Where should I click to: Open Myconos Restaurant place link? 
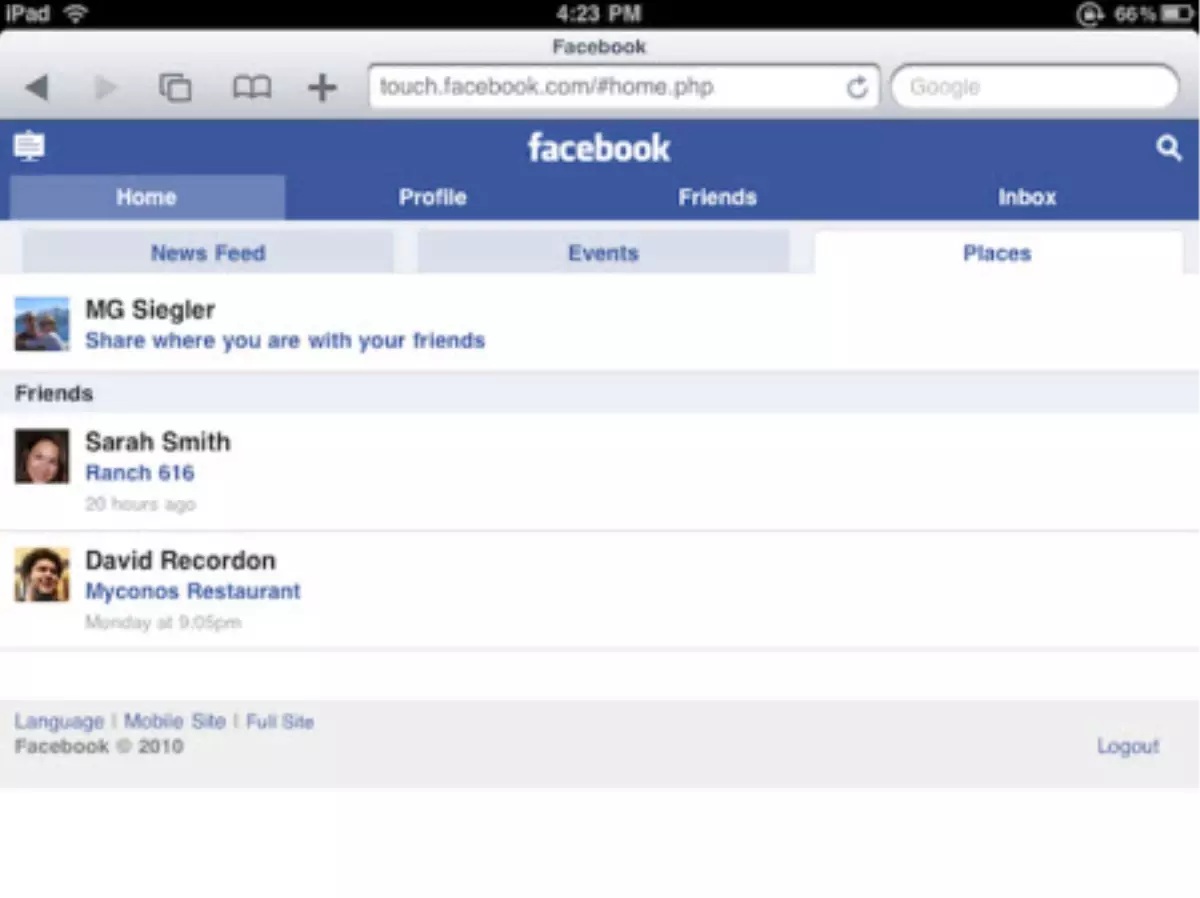193,591
